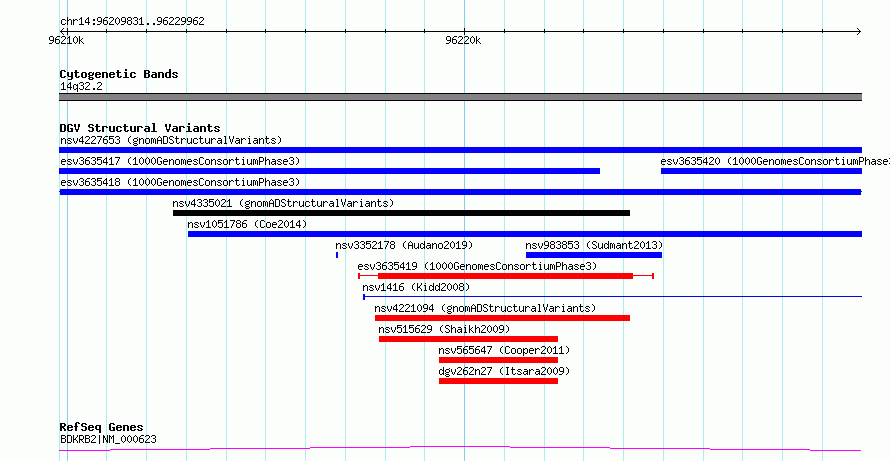Viewport: 890px width, 461px height.
Task: Click the nsv4335021 black variant bar
Action: tap(401, 213)
